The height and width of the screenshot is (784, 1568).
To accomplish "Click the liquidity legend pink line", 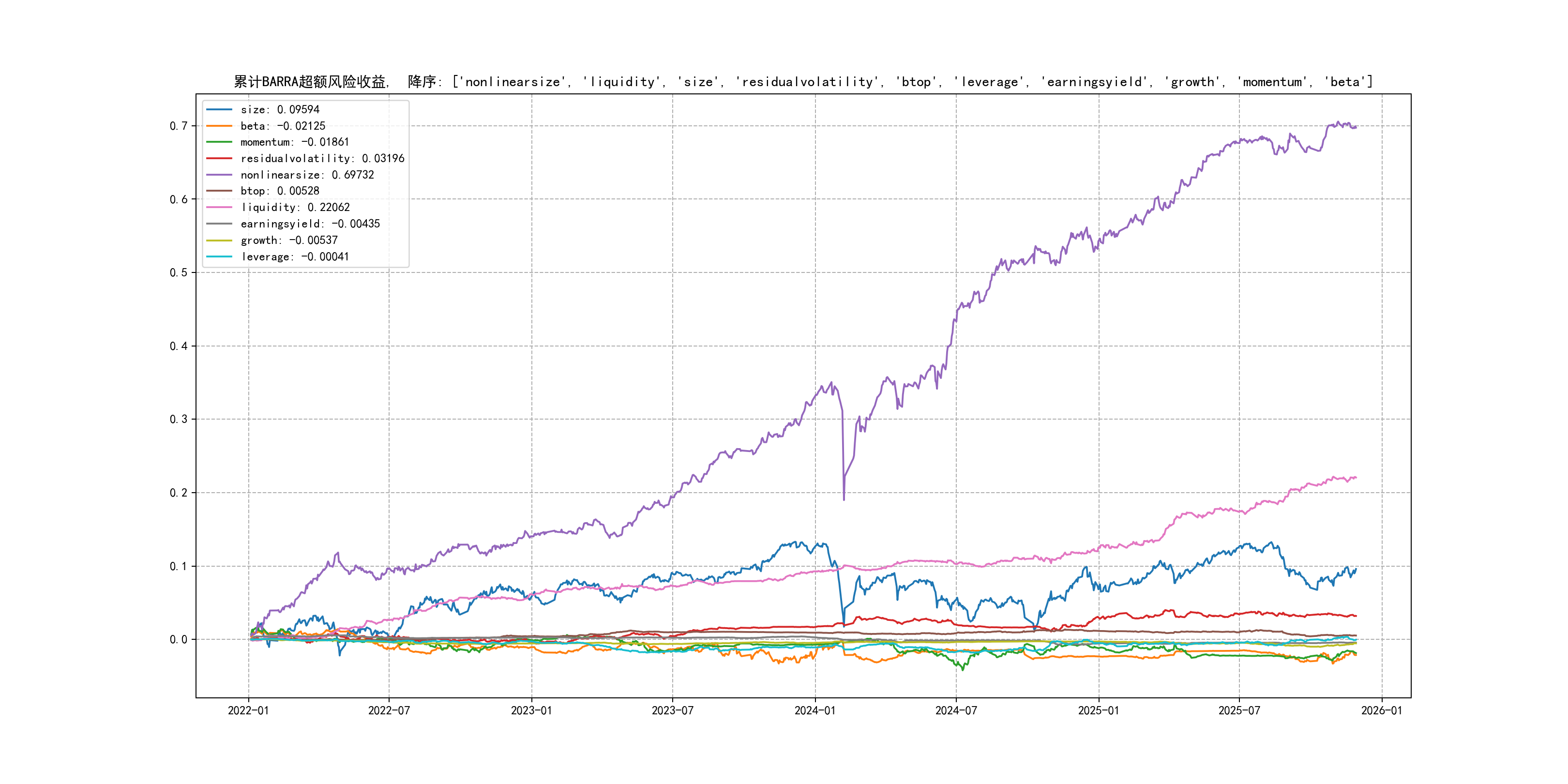I will (x=219, y=208).
